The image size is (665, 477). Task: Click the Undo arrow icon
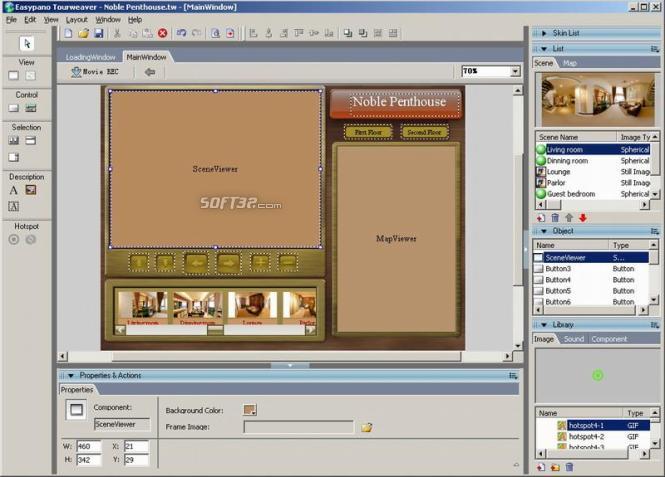point(182,33)
